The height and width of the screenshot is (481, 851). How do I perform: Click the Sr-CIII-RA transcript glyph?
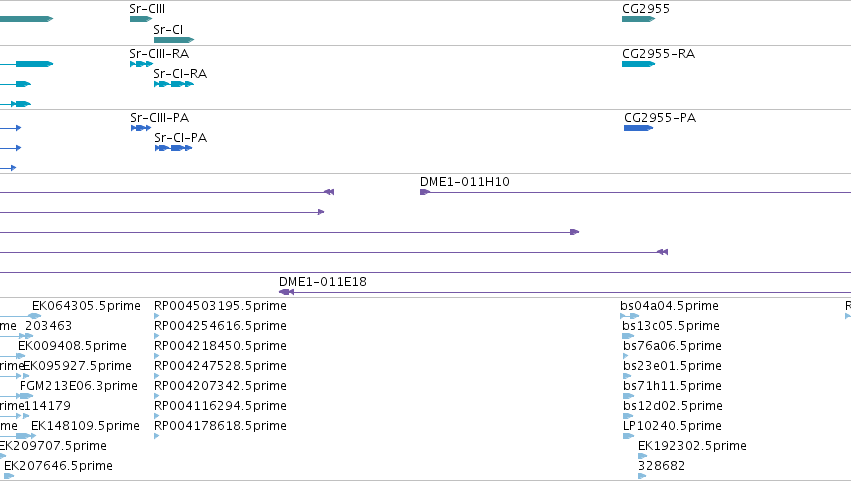(x=142, y=64)
